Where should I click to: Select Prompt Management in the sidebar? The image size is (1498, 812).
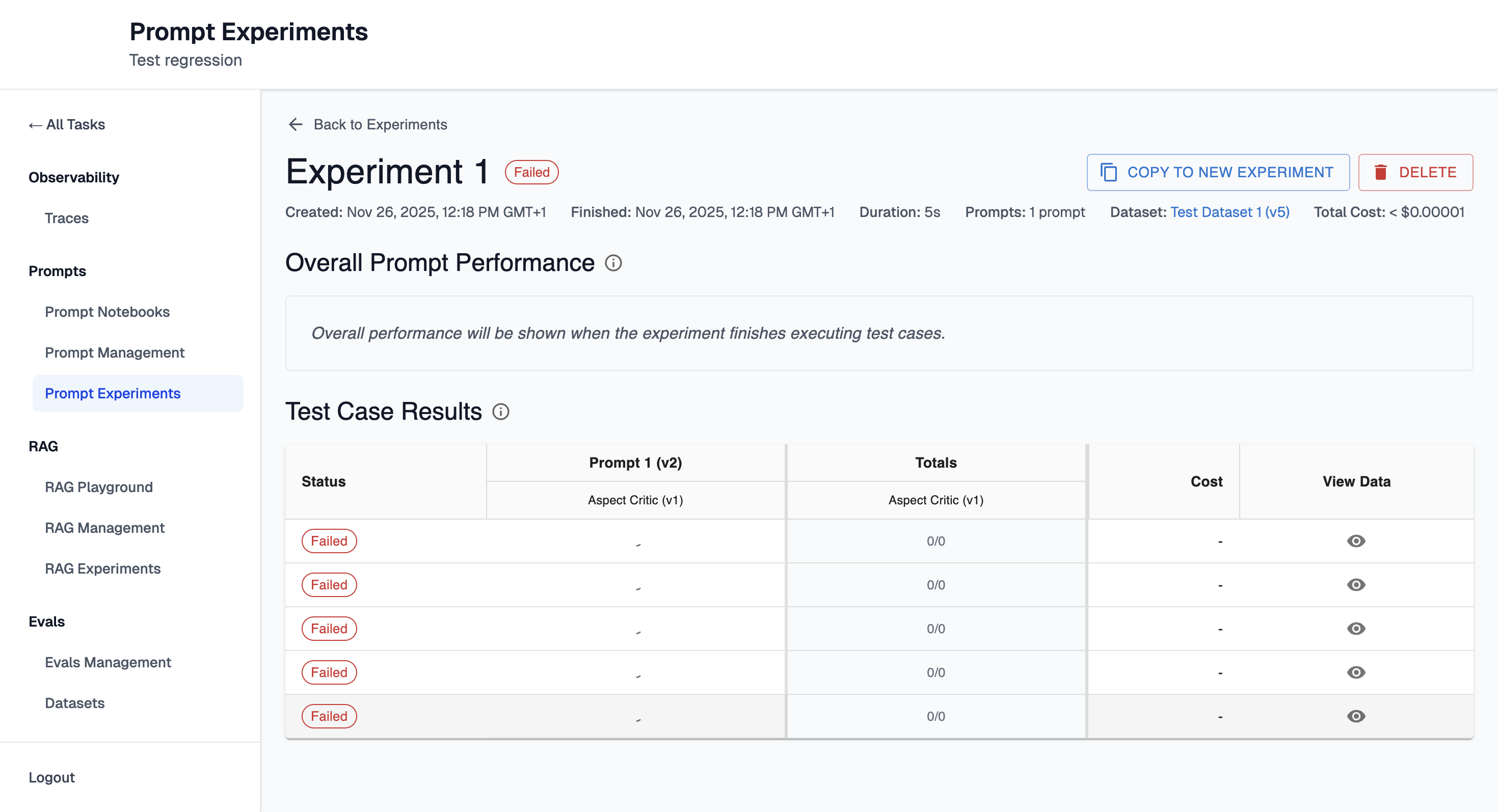[x=115, y=353]
